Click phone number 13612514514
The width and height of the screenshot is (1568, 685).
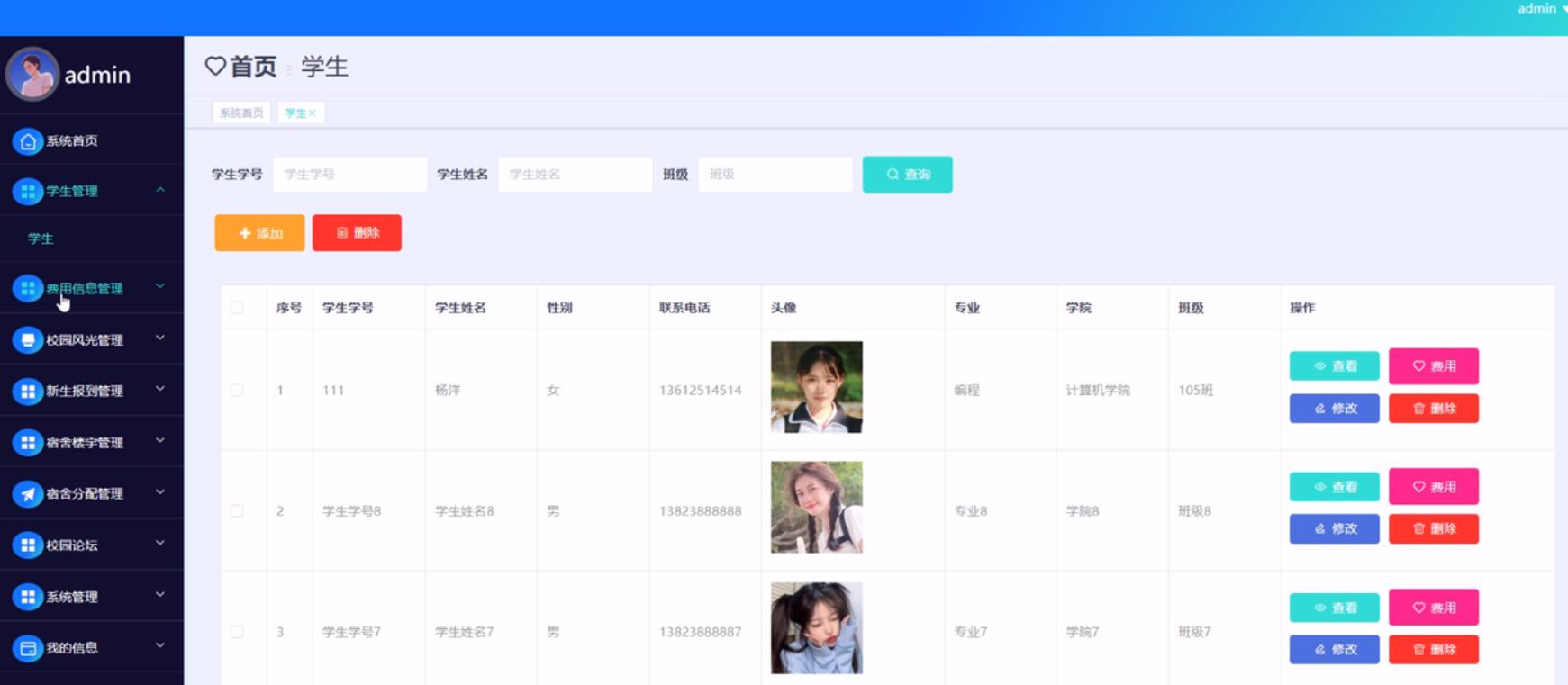(701, 391)
